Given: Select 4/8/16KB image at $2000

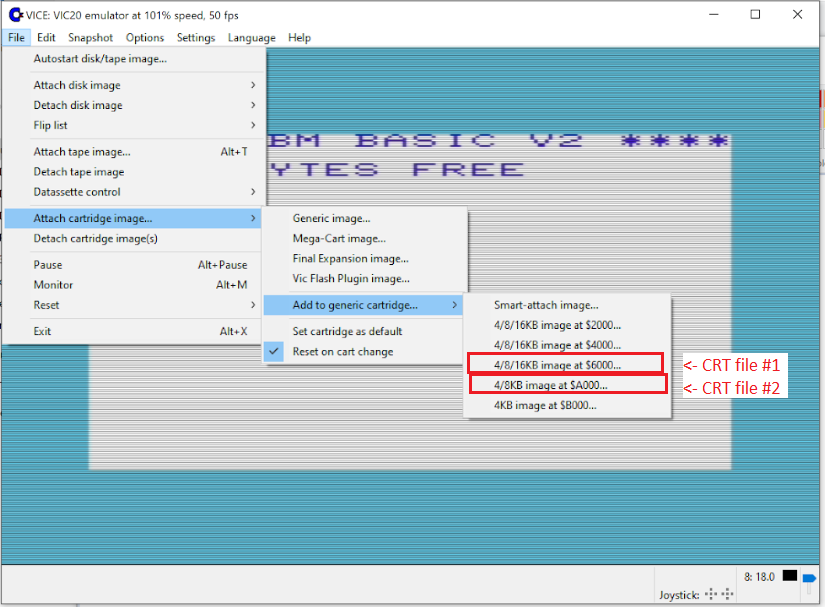Looking at the screenshot, I should tap(567, 325).
